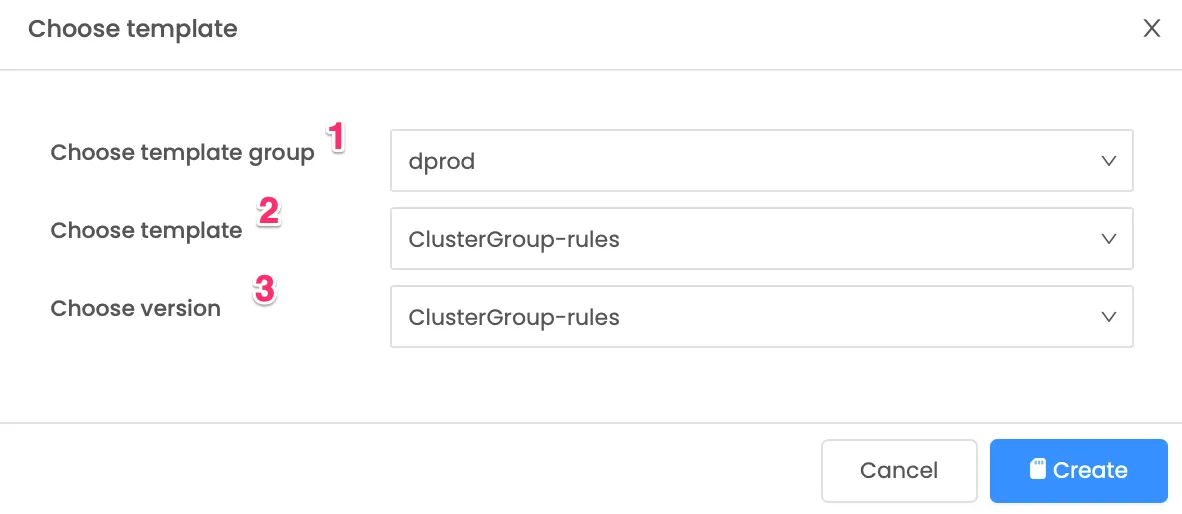
Task: Click the disk icon on Create button
Action: (x=1038, y=470)
